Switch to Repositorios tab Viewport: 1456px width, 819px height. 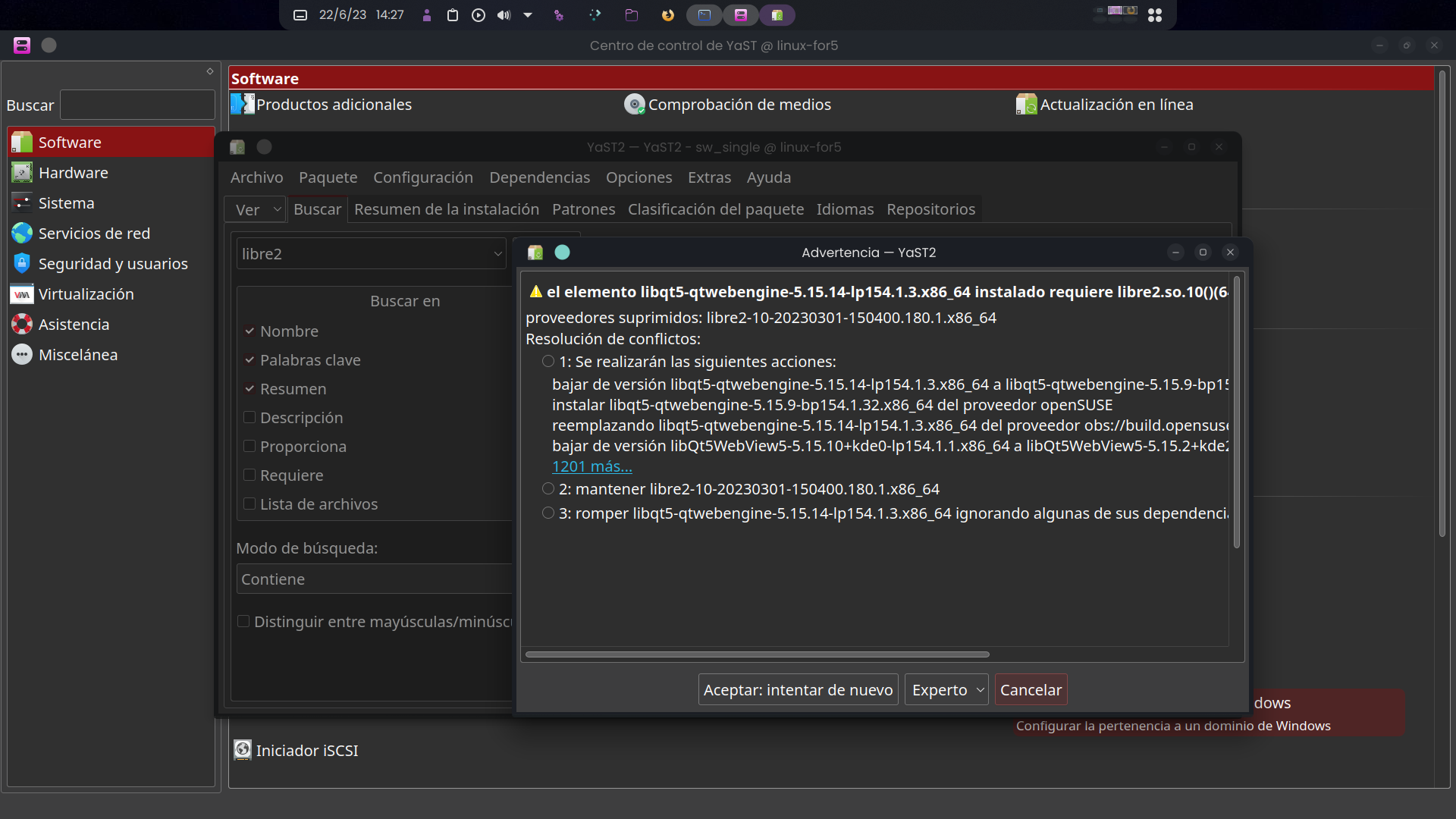(931, 209)
